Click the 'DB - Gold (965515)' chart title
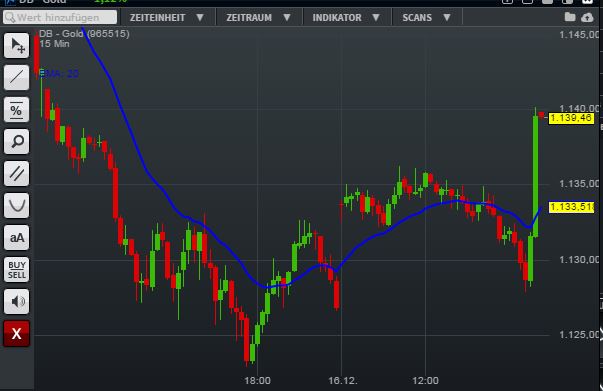This screenshot has width=603, height=391. pos(84,34)
